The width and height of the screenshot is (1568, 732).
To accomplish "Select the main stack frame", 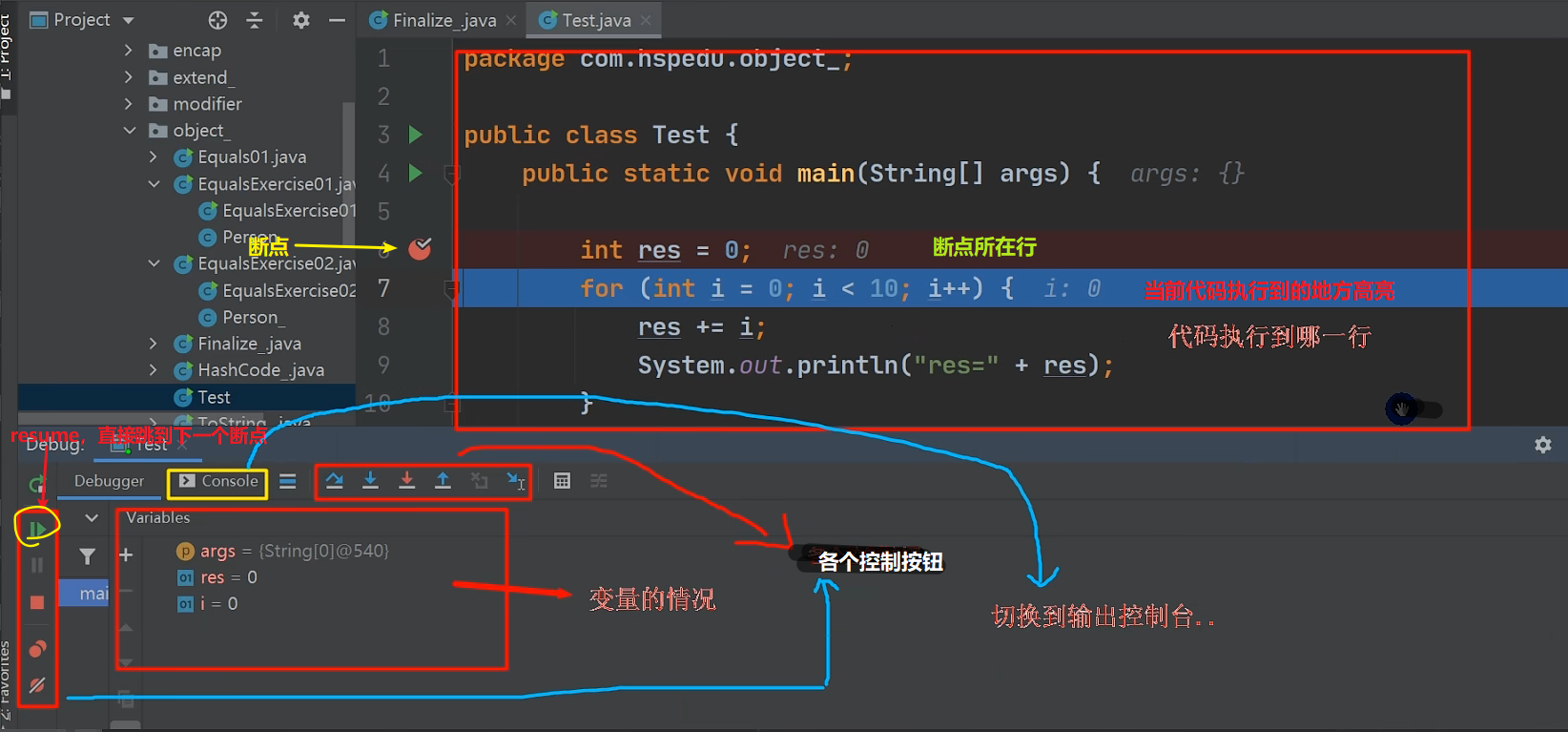I will click(84, 594).
